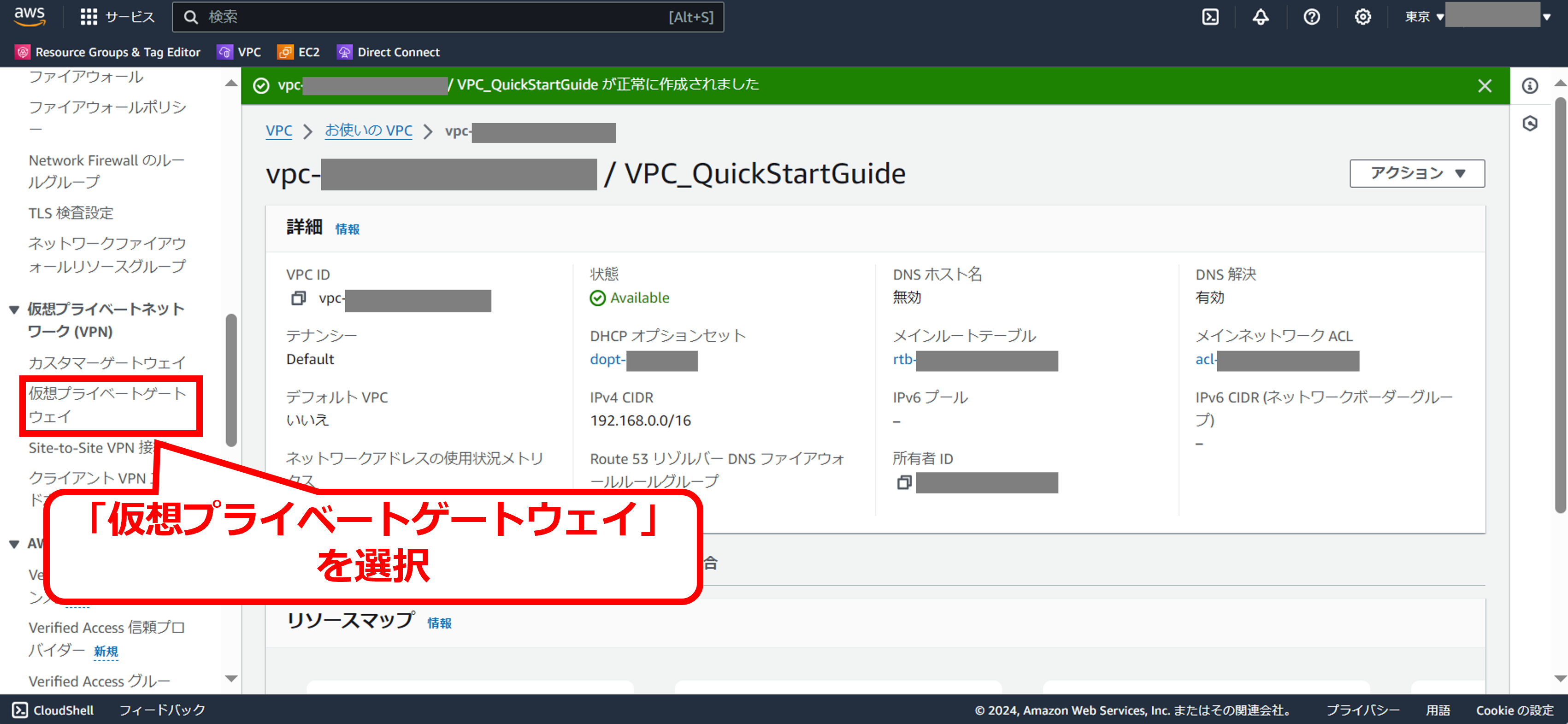Open CloudShell icon in top bar
The height and width of the screenshot is (724, 1568).
coord(1210,17)
